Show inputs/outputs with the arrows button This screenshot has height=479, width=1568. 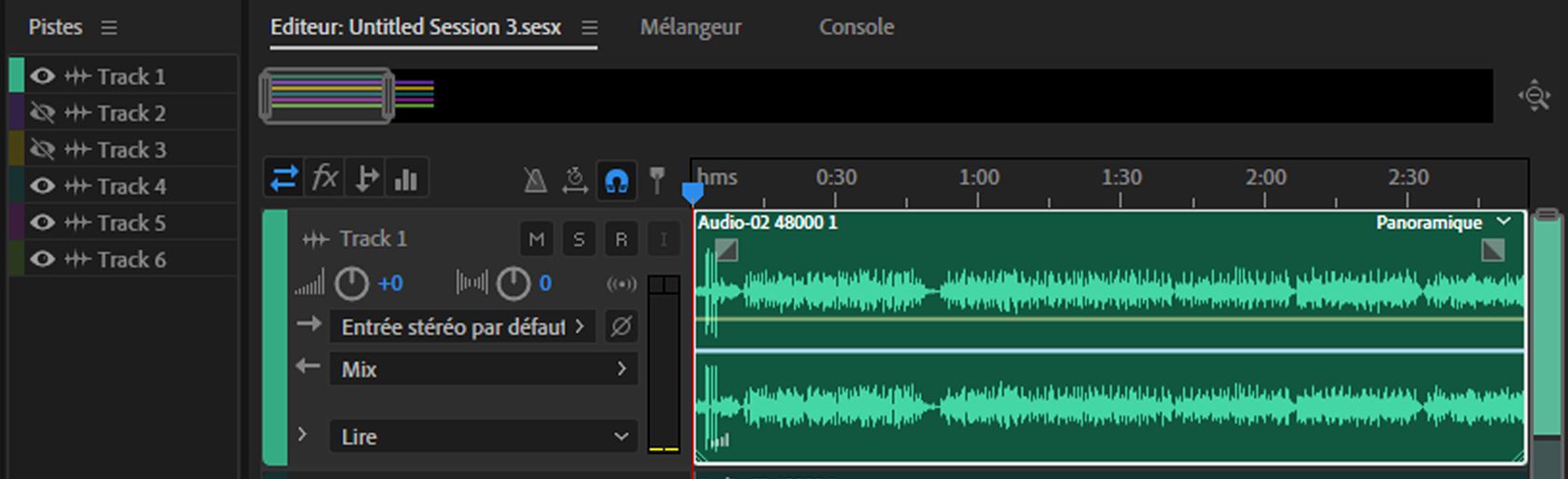[284, 178]
